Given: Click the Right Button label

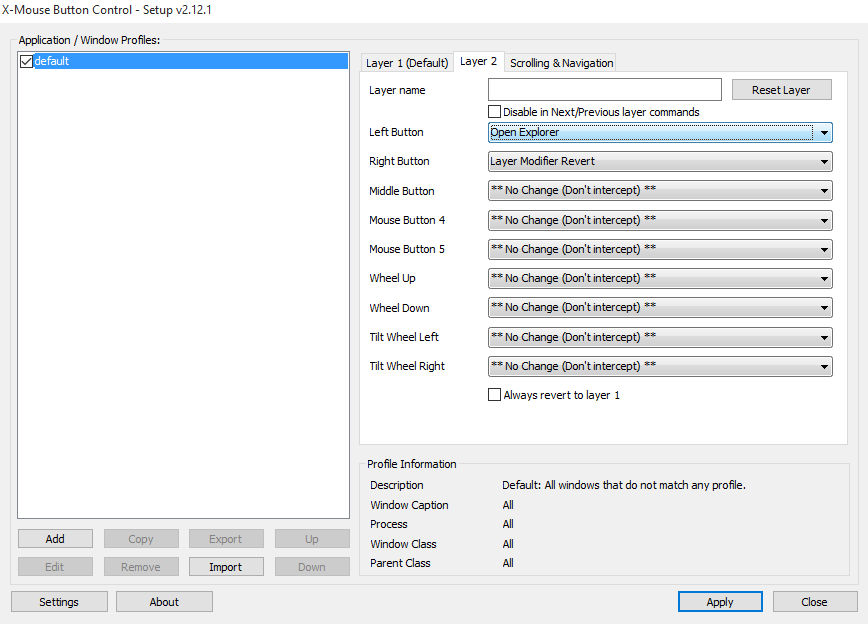Looking at the screenshot, I should tap(399, 161).
